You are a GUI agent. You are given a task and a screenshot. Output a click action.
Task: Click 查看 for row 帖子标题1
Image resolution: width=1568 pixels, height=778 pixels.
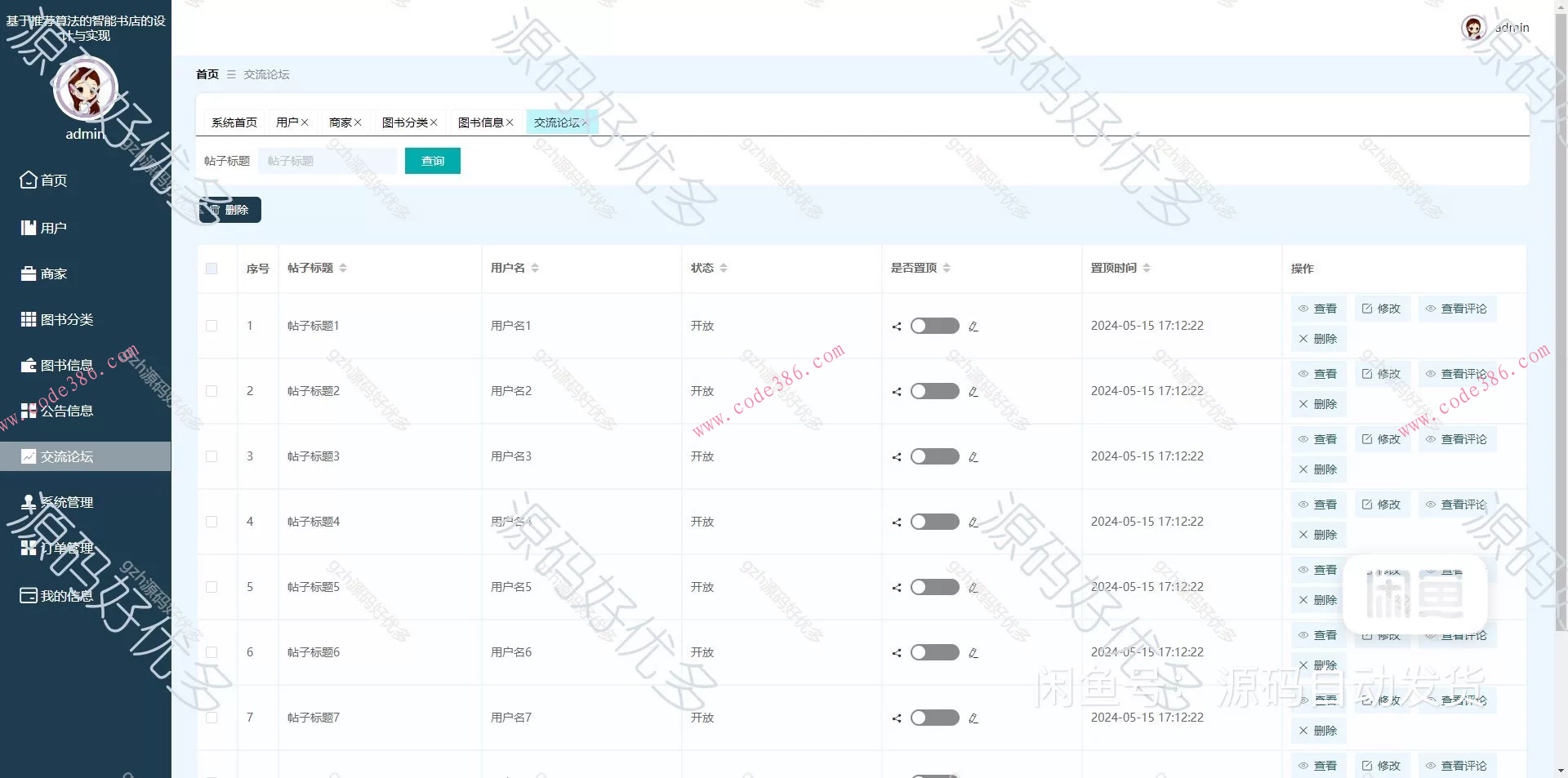[1318, 309]
